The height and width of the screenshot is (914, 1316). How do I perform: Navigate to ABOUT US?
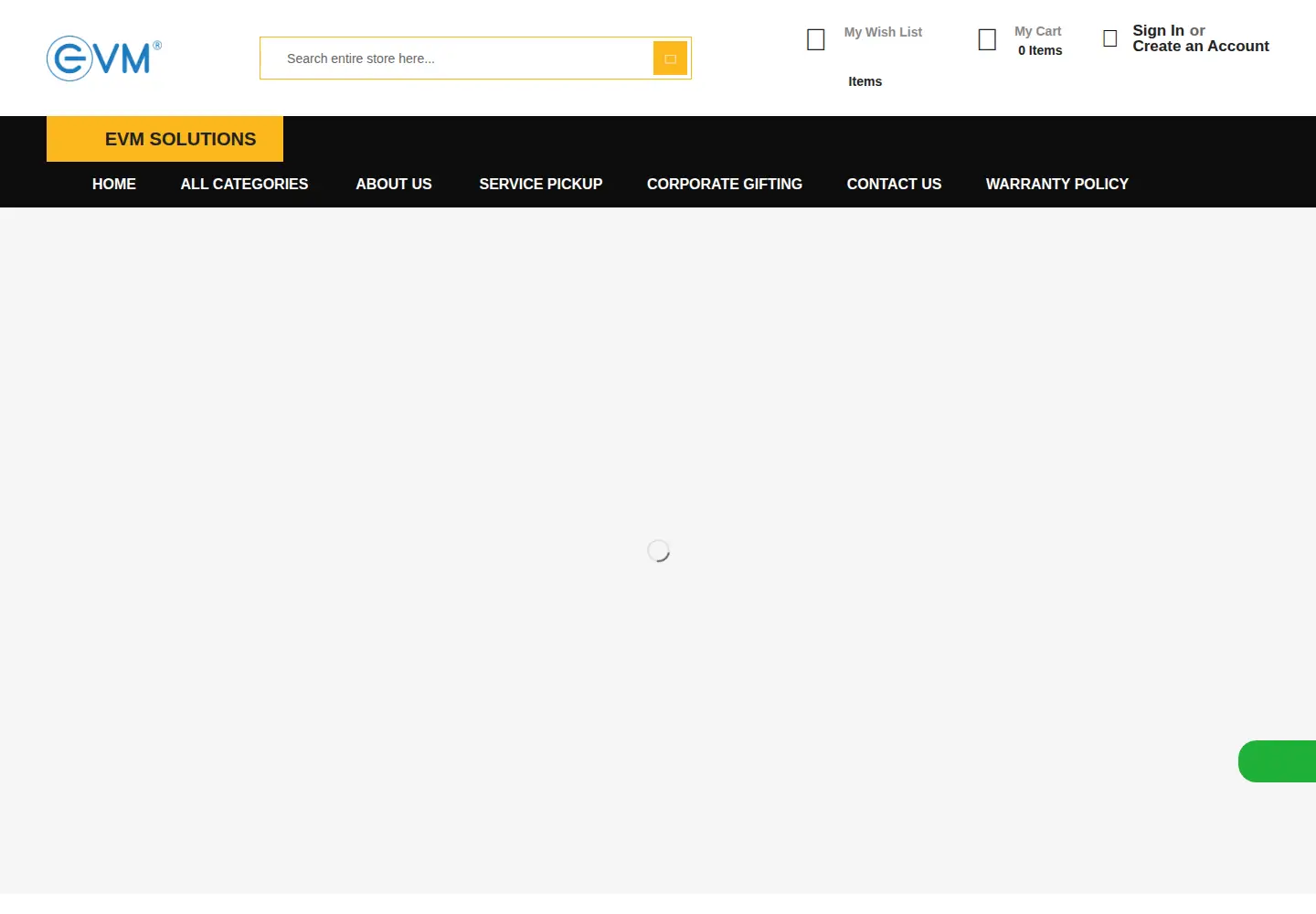(394, 184)
